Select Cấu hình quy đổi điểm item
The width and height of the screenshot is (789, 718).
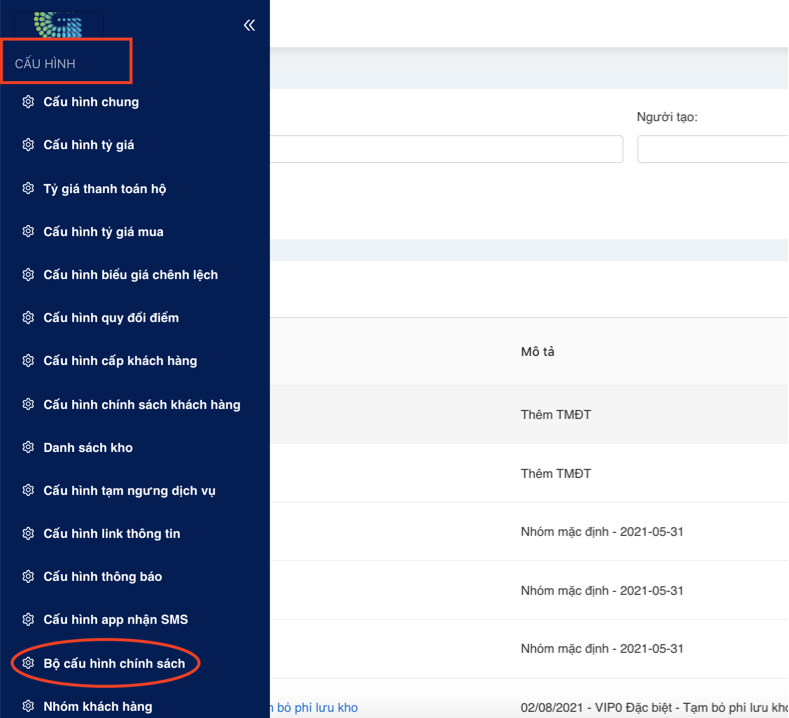(x=111, y=318)
